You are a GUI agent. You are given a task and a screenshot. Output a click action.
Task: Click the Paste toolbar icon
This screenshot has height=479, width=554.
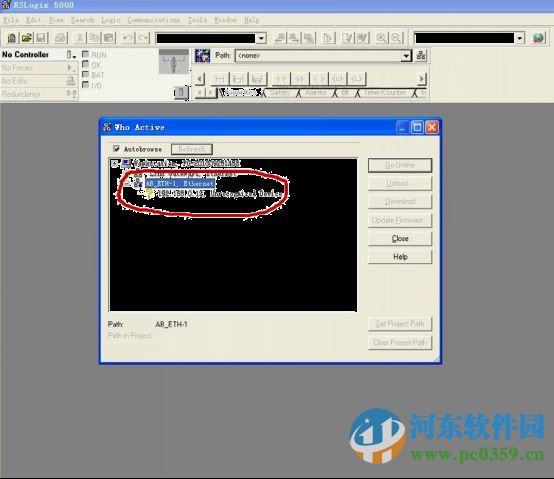[x=108, y=38]
